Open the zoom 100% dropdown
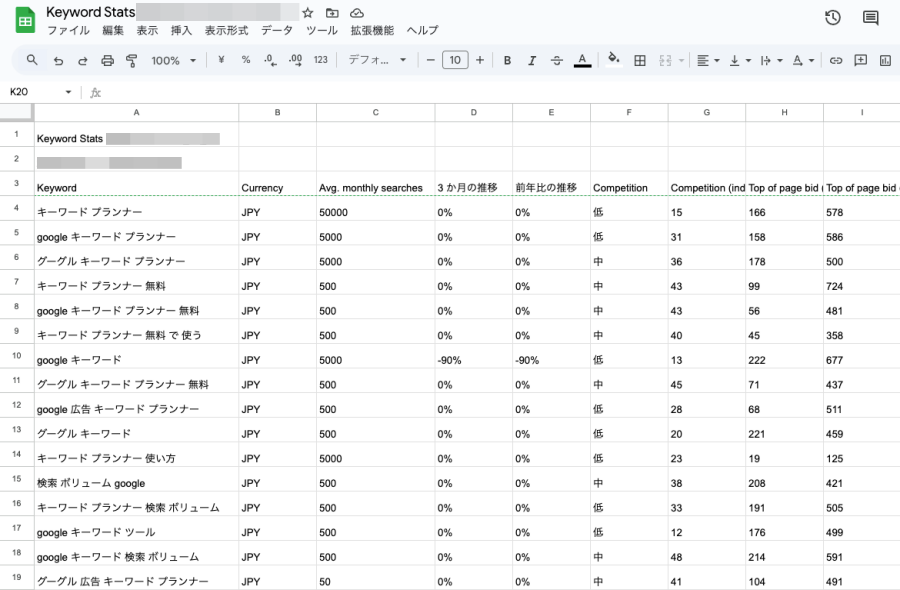 [173, 60]
